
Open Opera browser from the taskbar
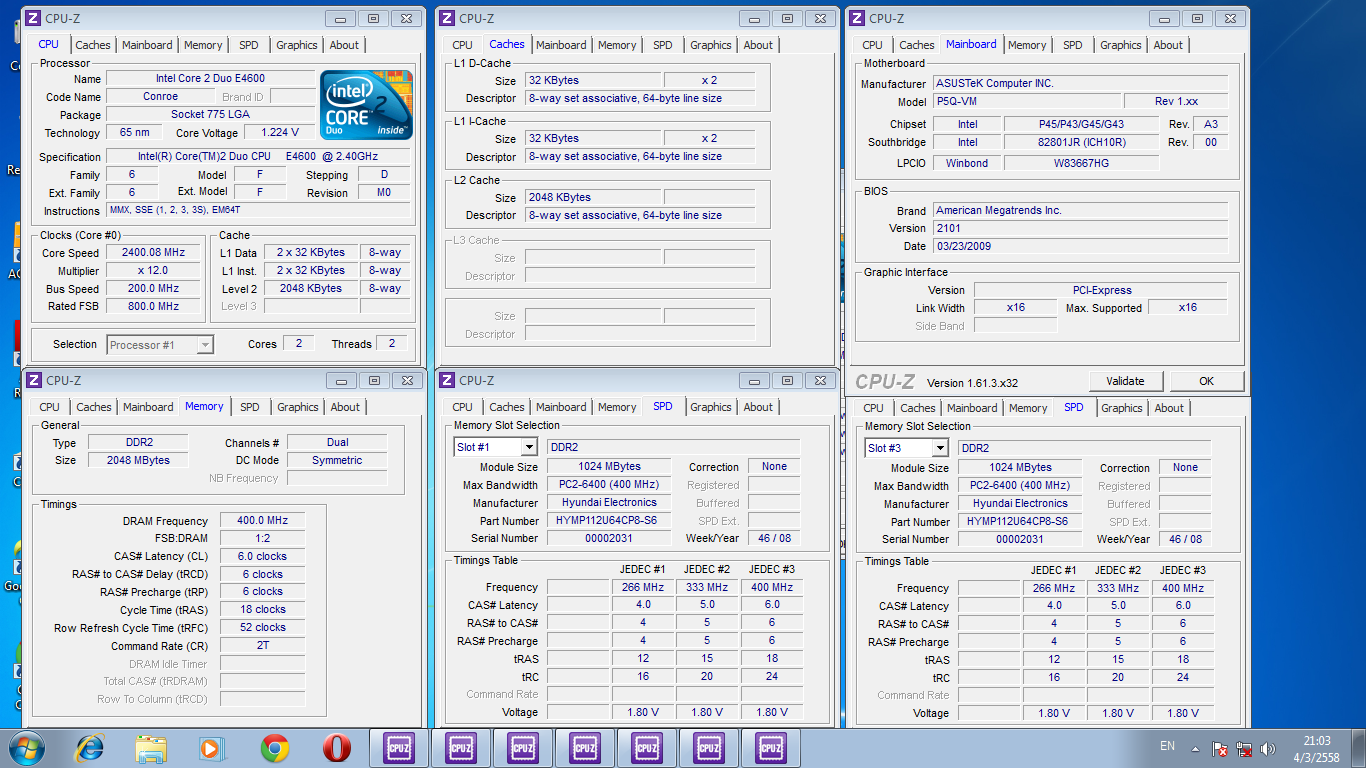pos(336,747)
